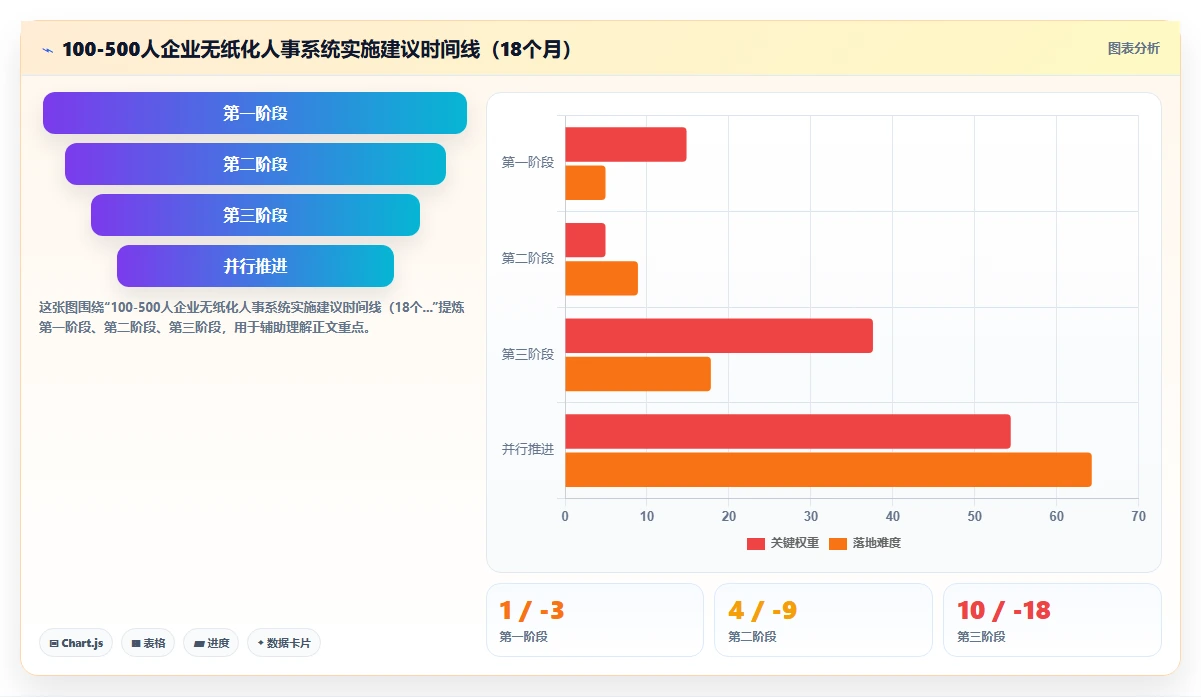
Task: Open the 10 / -18 第三阶段 data card
Action: [x=1052, y=620]
